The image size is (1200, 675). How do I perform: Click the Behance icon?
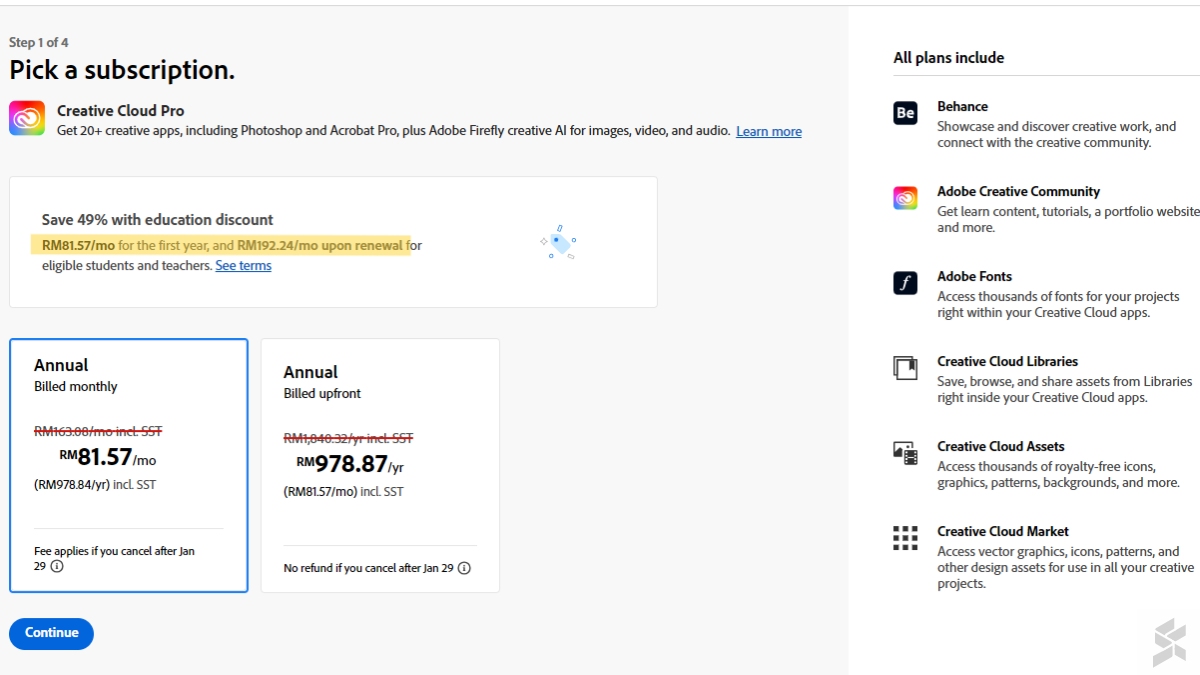pyautogui.click(x=905, y=114)
